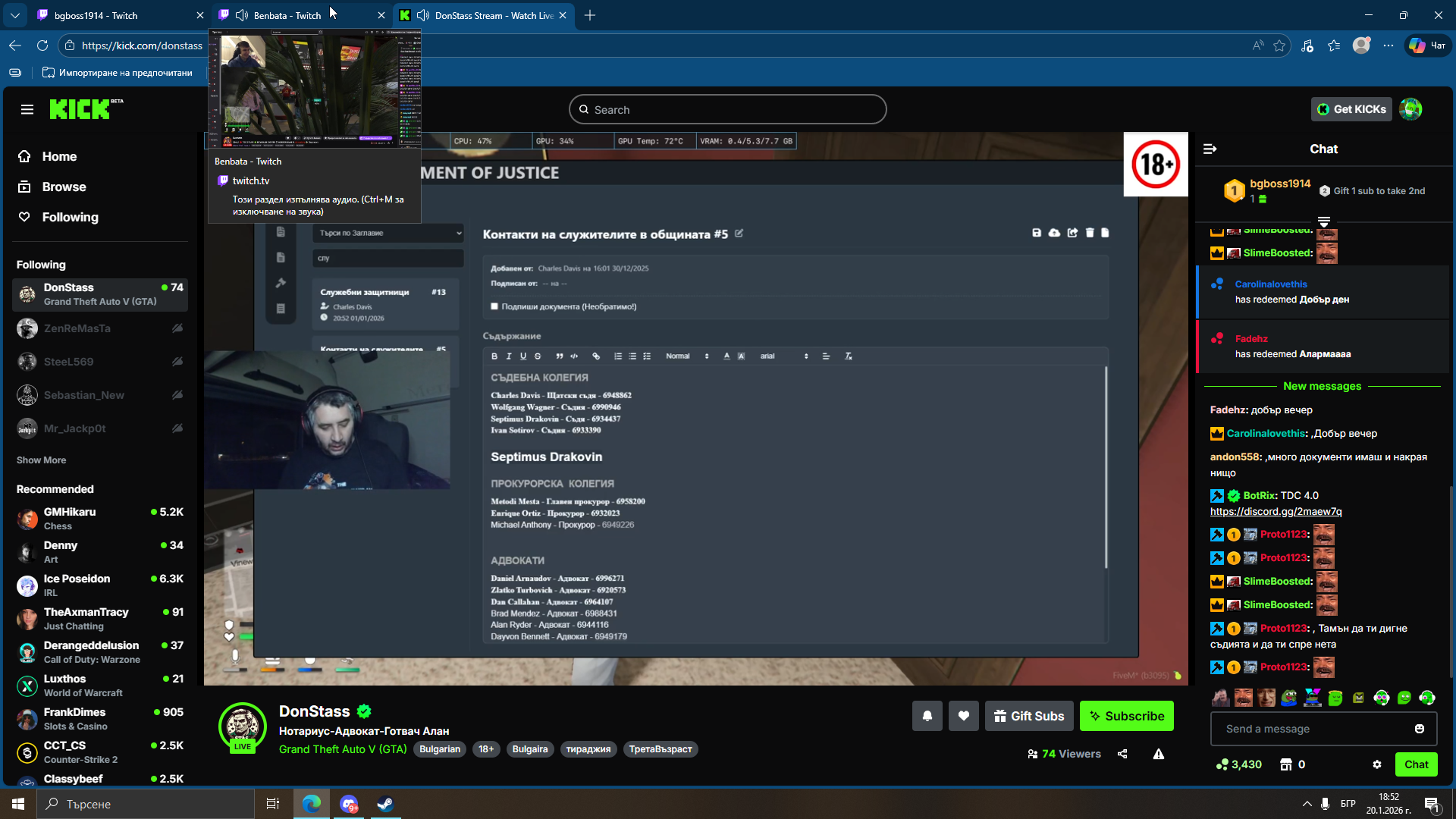Open Discord from the taskbar
Screen dimensions: 1456x819
tap(349, 804)
